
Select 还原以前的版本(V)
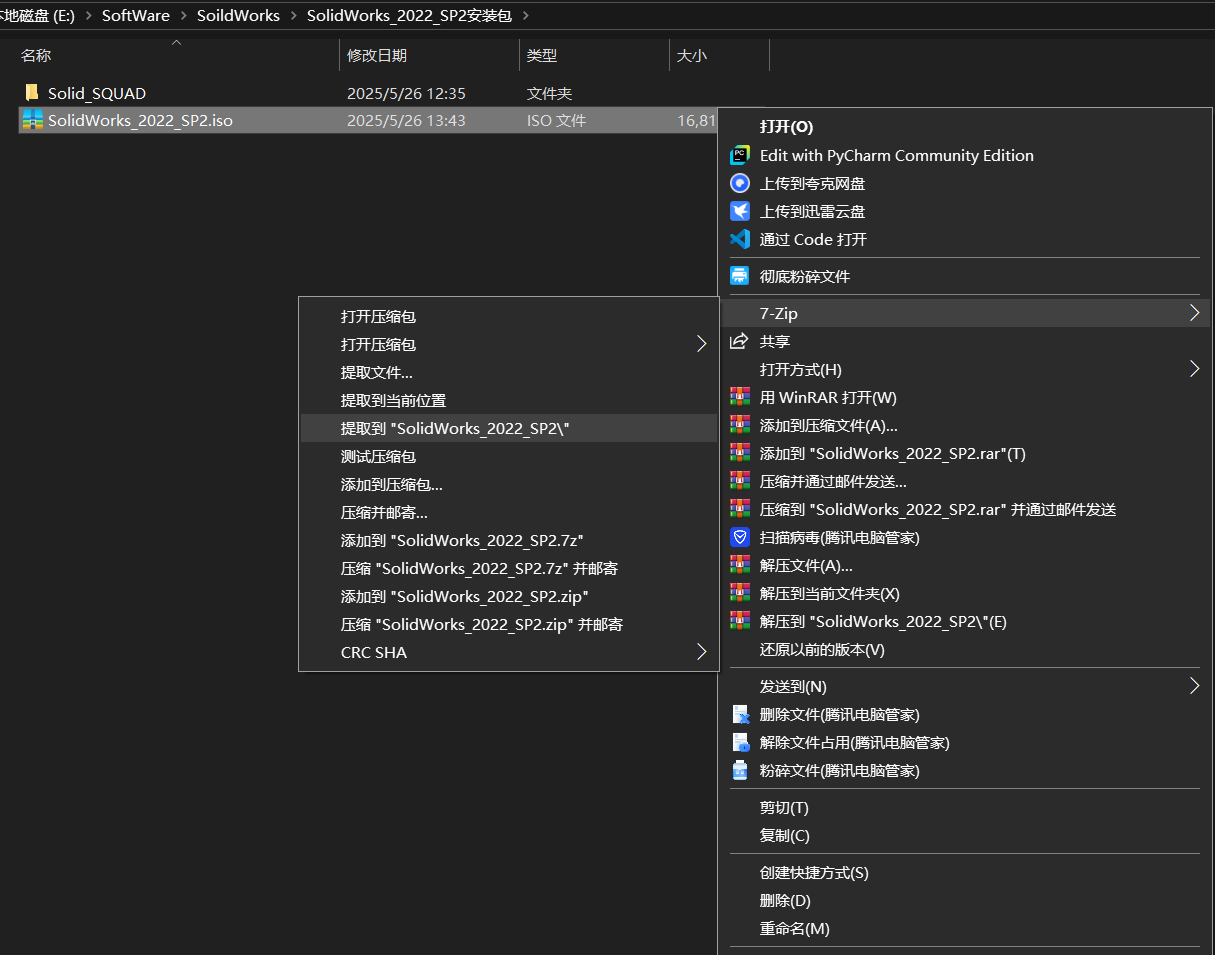coord(965,649)
